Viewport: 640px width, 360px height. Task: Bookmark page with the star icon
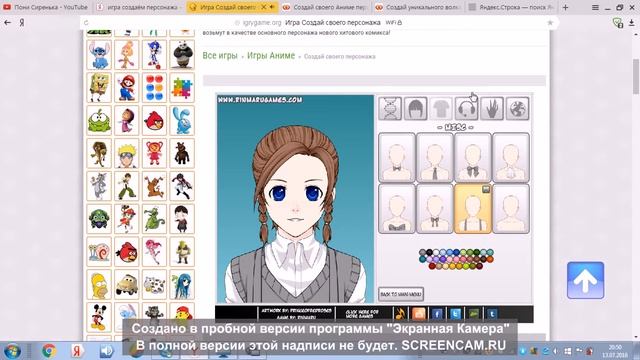(550, 23)
